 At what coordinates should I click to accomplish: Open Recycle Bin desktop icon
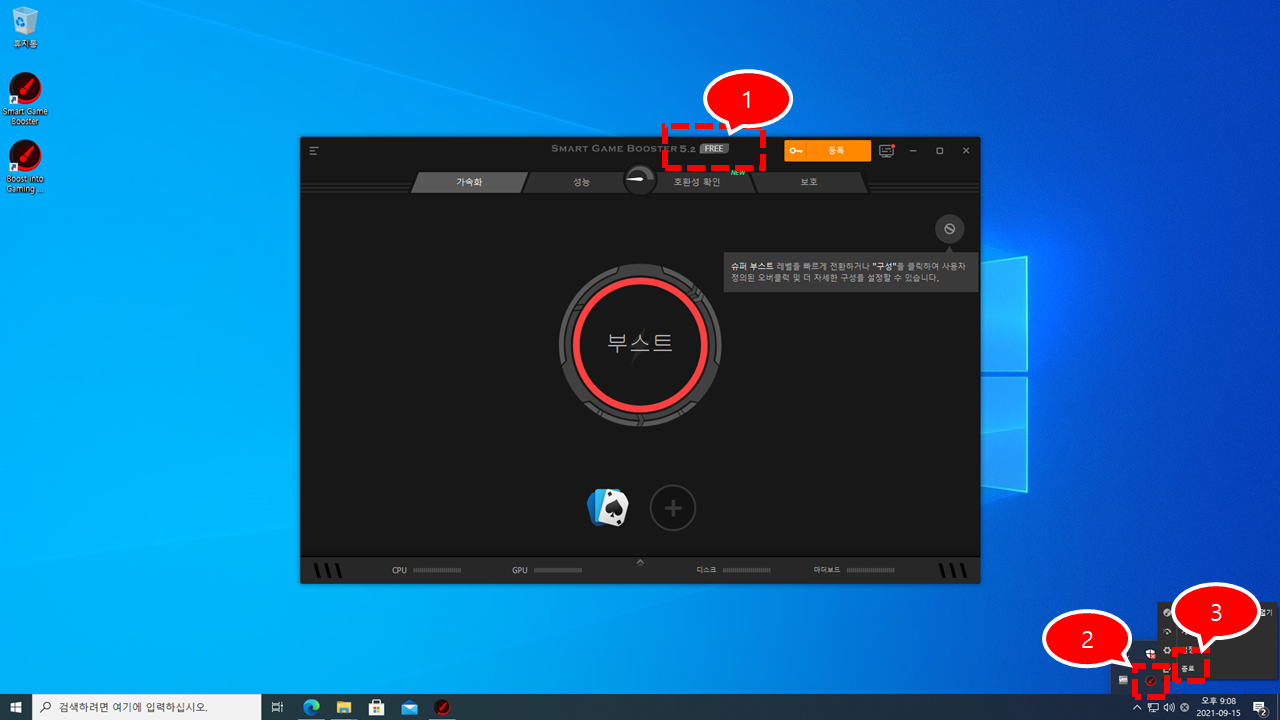pos(25,28)
